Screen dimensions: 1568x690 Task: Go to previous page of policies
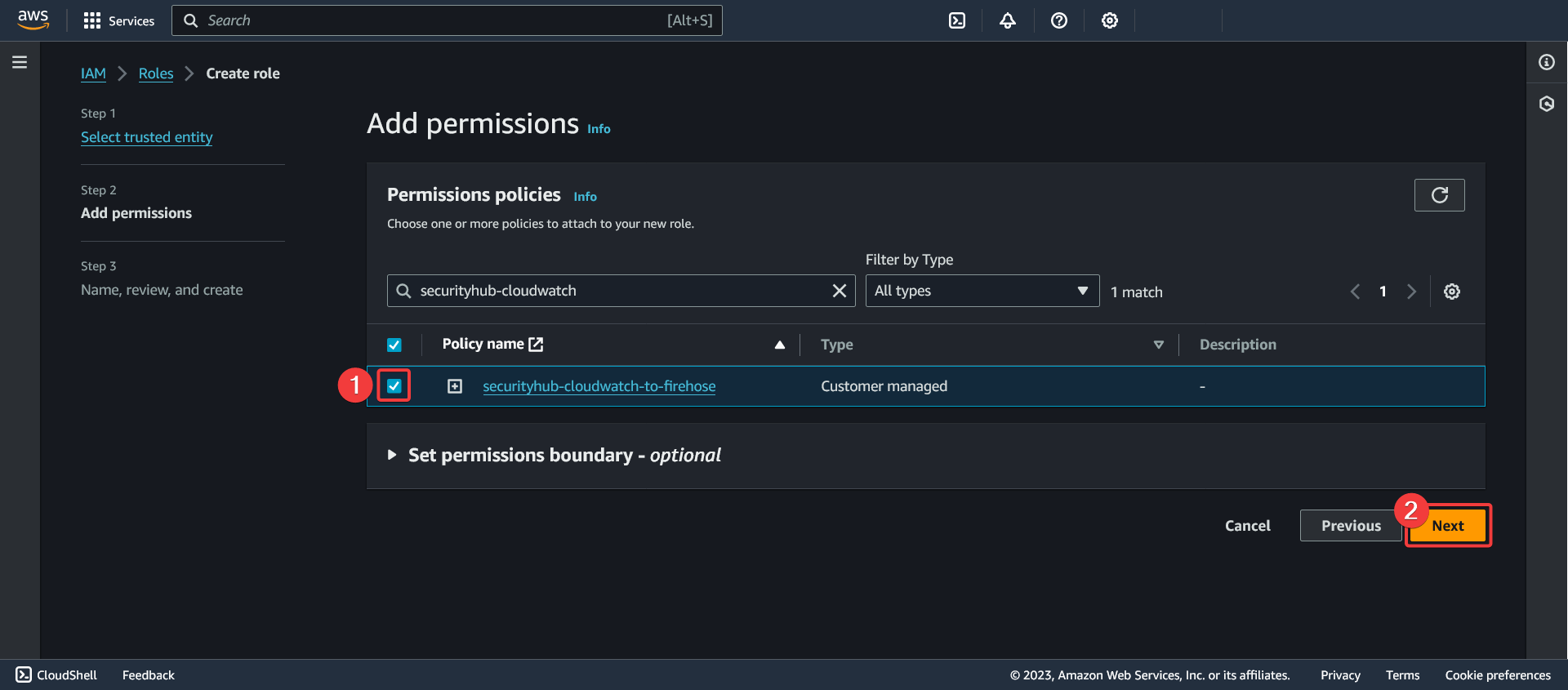[1355, 292]
